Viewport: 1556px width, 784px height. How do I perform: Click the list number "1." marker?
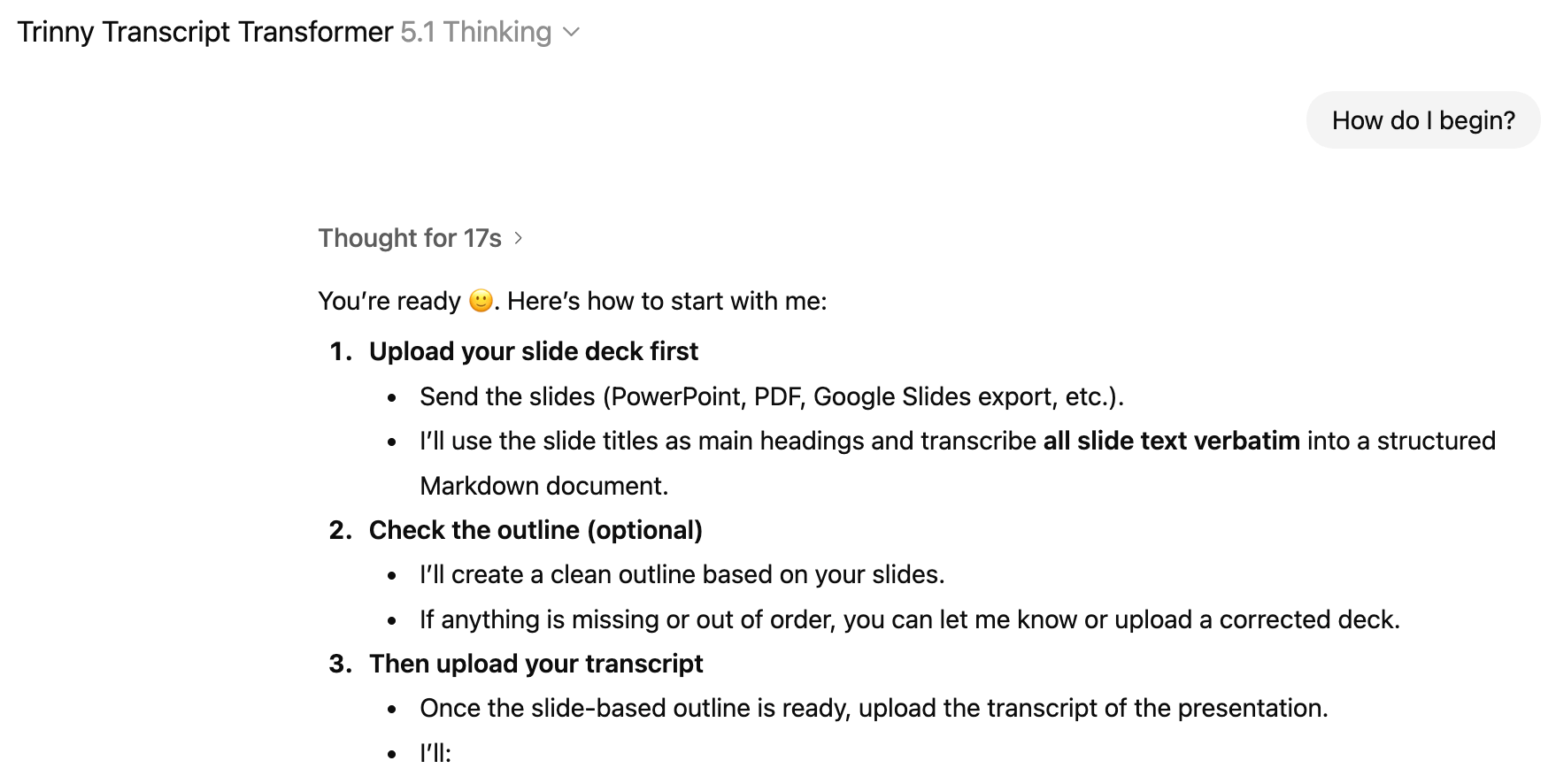(x=341, y=351)
